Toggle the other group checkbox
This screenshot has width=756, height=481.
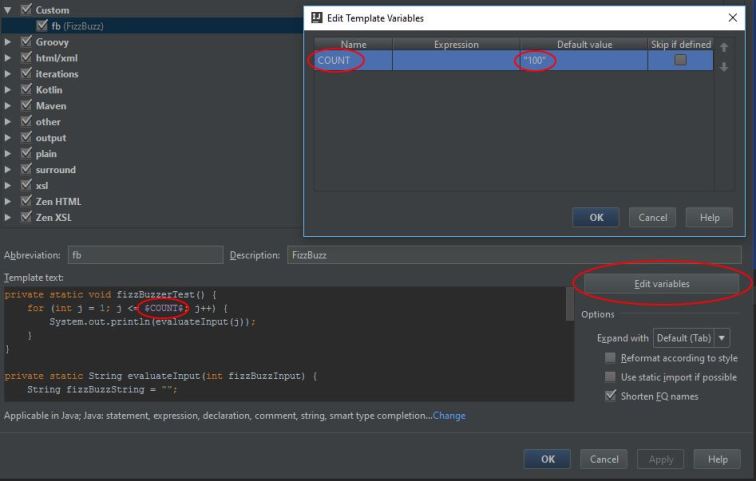coord(27,120)
